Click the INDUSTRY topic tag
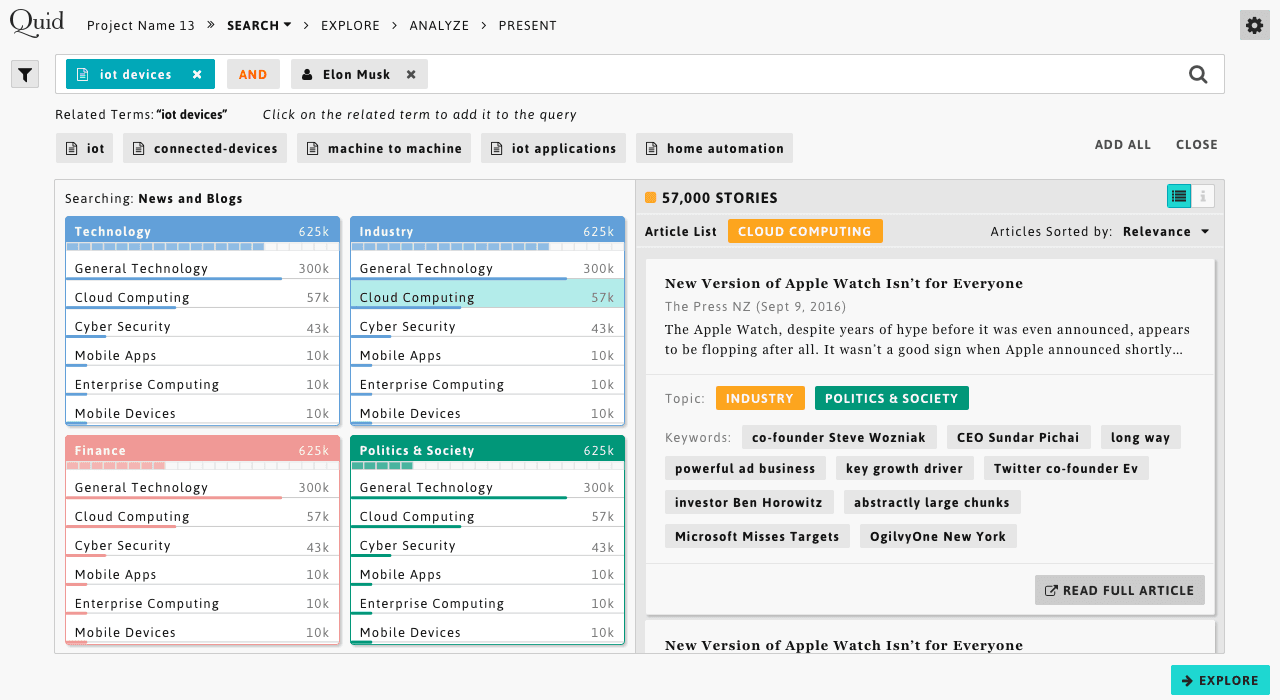The image size is (1280, 700). click(x=760, y=398)
